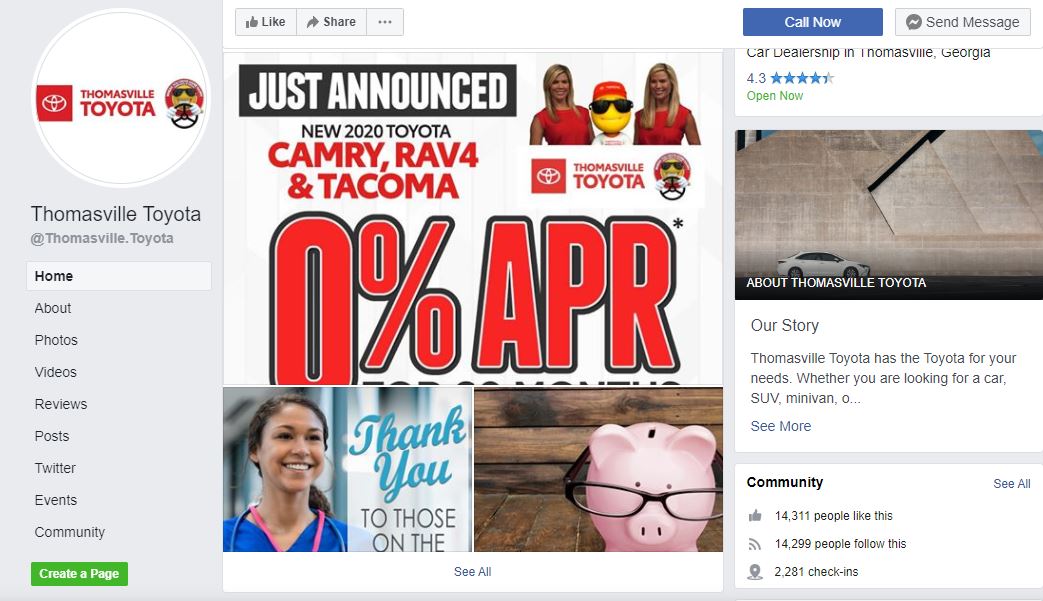
Task: Click the Messenger icon in Send Message
Action: tap(914, 22)
